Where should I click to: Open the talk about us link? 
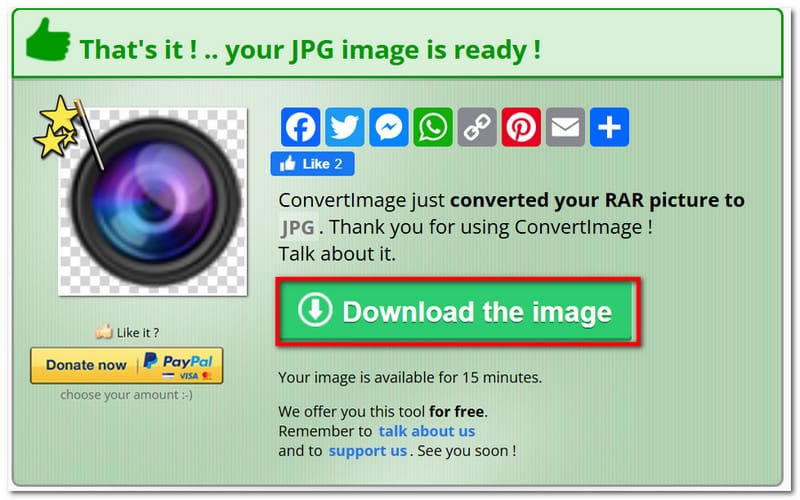point(427,431)
